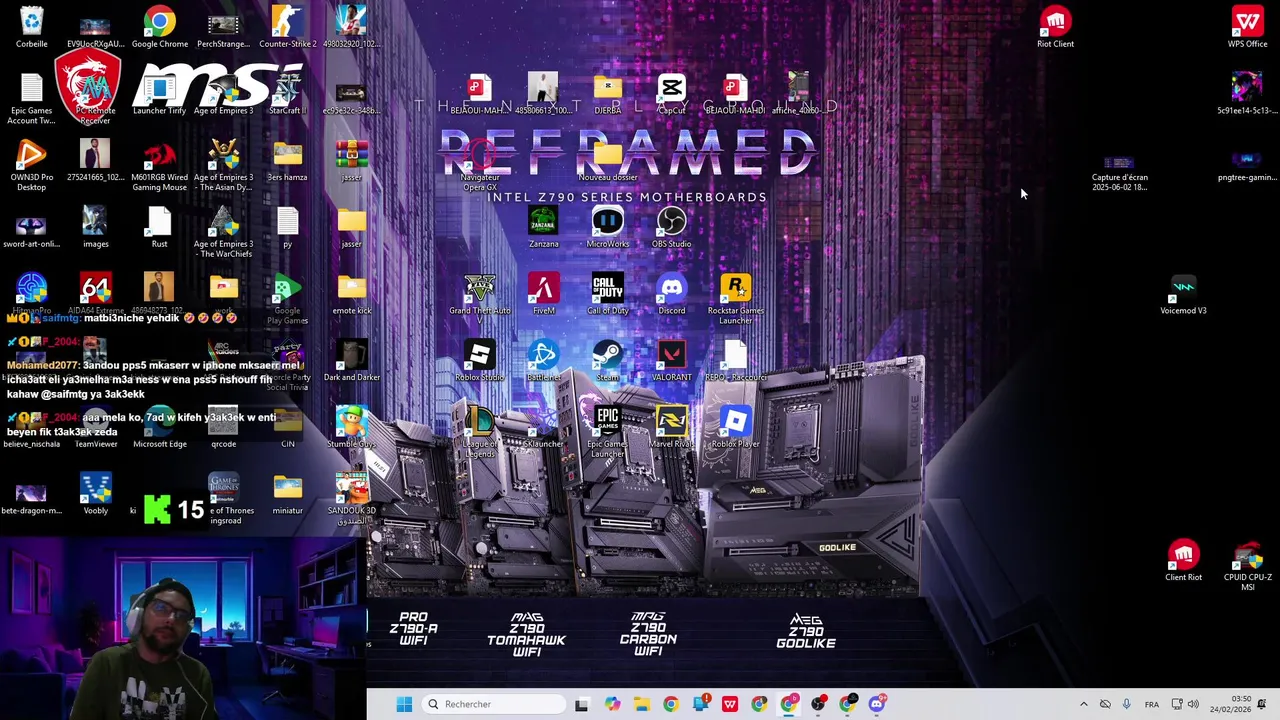Viewport: 1280px width, 720px height.
Task: Open the Discord desktop shortcut
Action: [671, 294]
